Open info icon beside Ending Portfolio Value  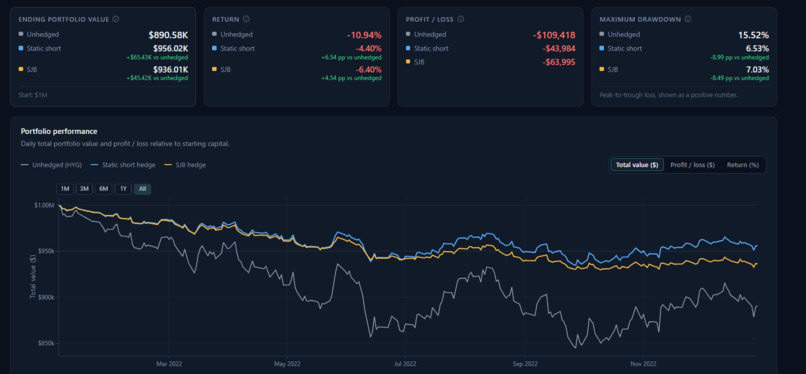coord(116,19)
